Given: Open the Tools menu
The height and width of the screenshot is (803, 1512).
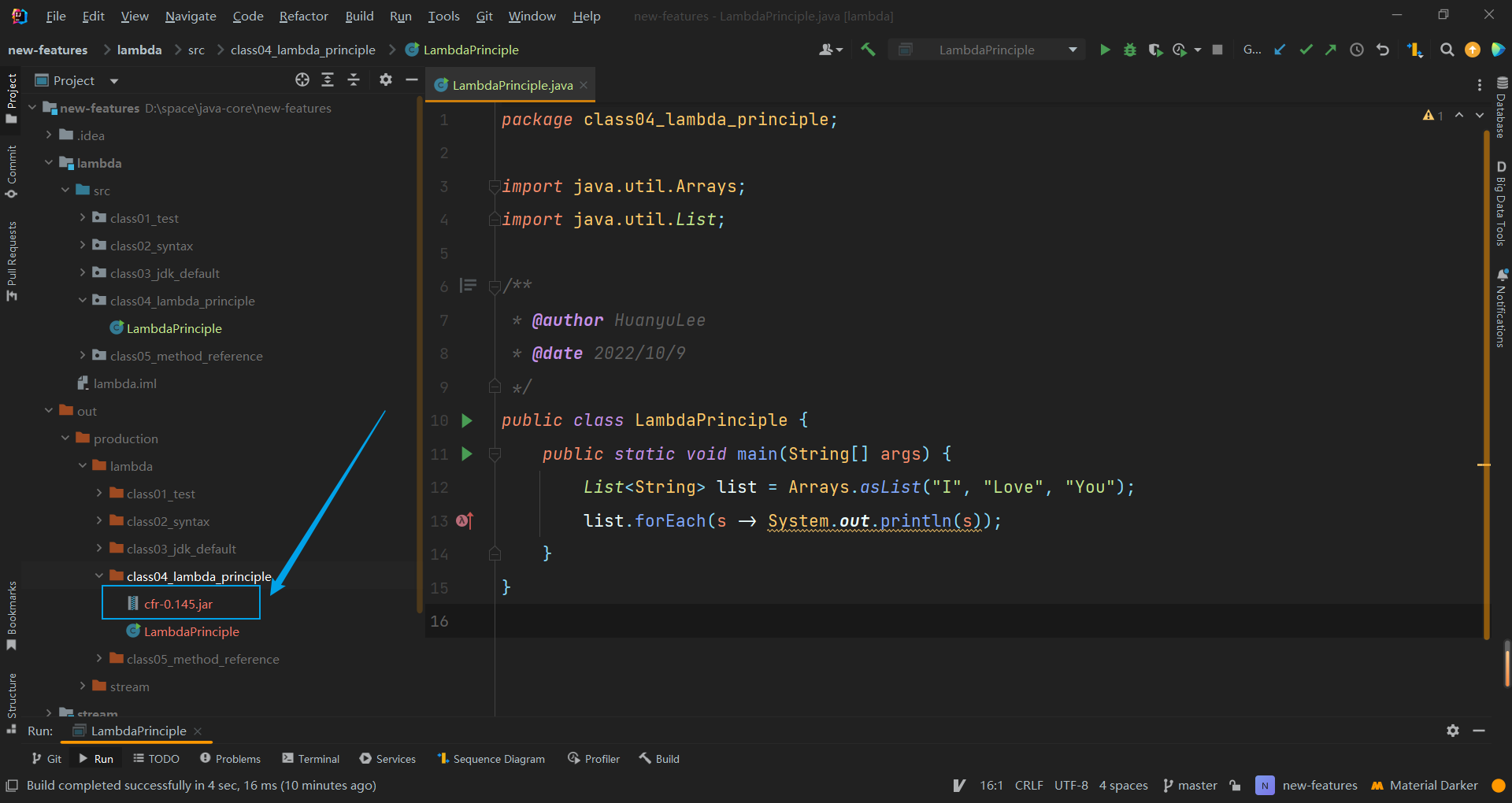Looking at the screenshot, I should (x=443, y=16).
